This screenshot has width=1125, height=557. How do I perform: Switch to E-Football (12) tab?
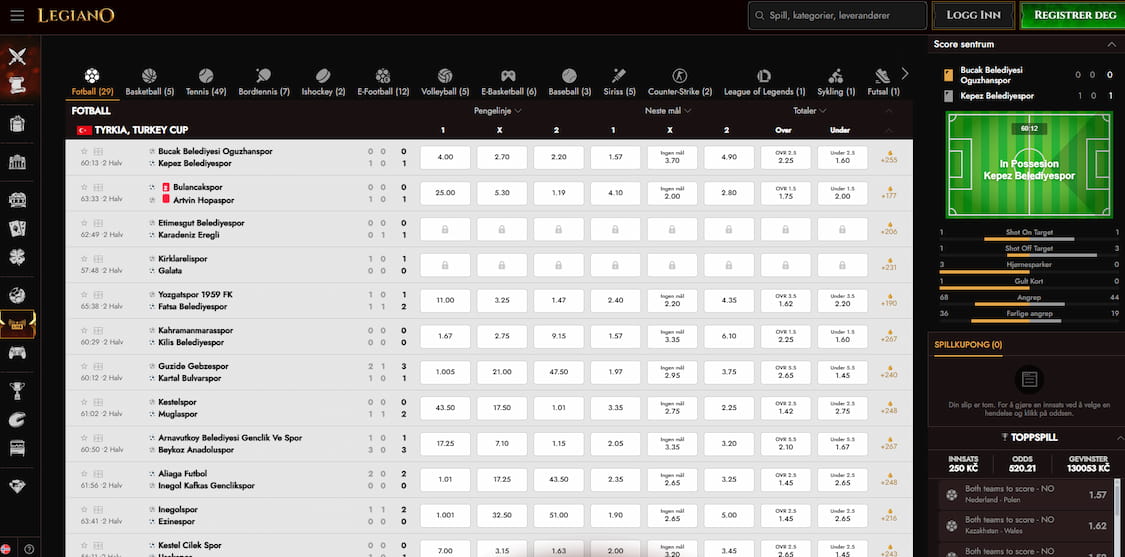[x=383, y=83]
